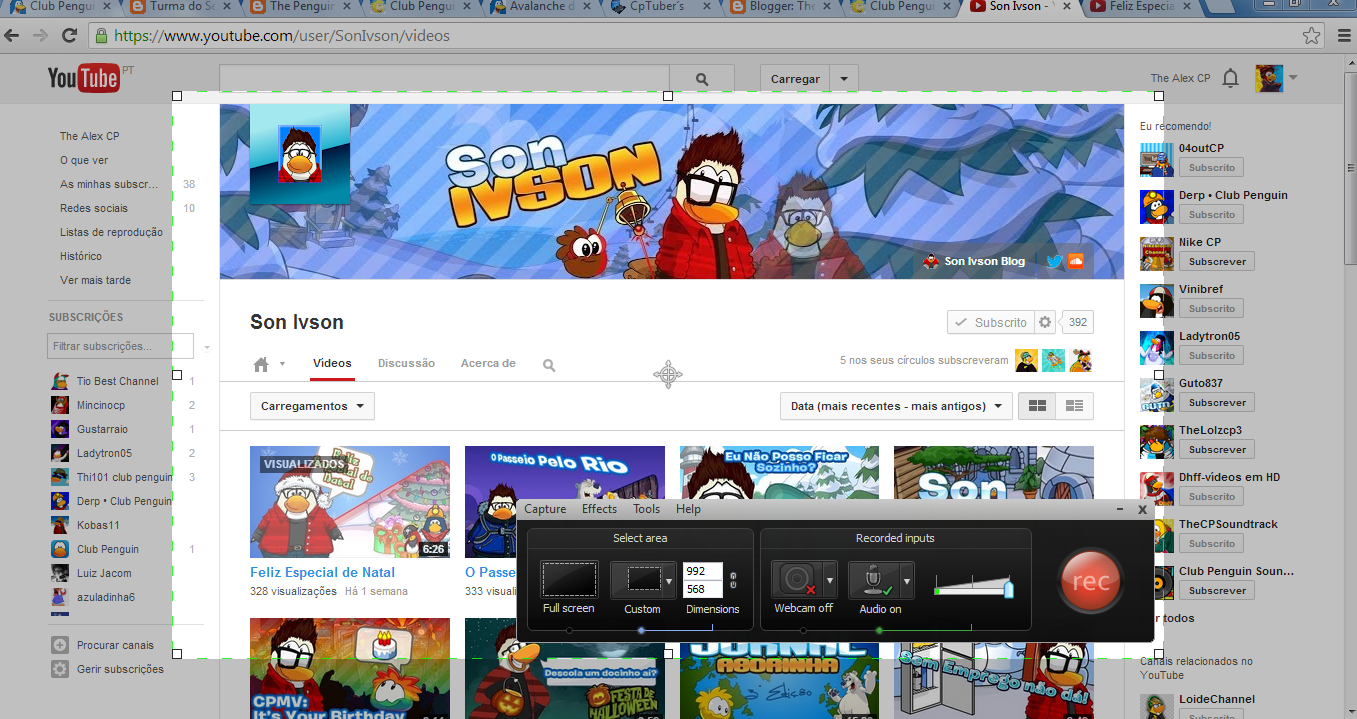Bookmark this page with the star icon
Image resolution: width=1357 pixels, height=719 pixels.
(1311, 36)
